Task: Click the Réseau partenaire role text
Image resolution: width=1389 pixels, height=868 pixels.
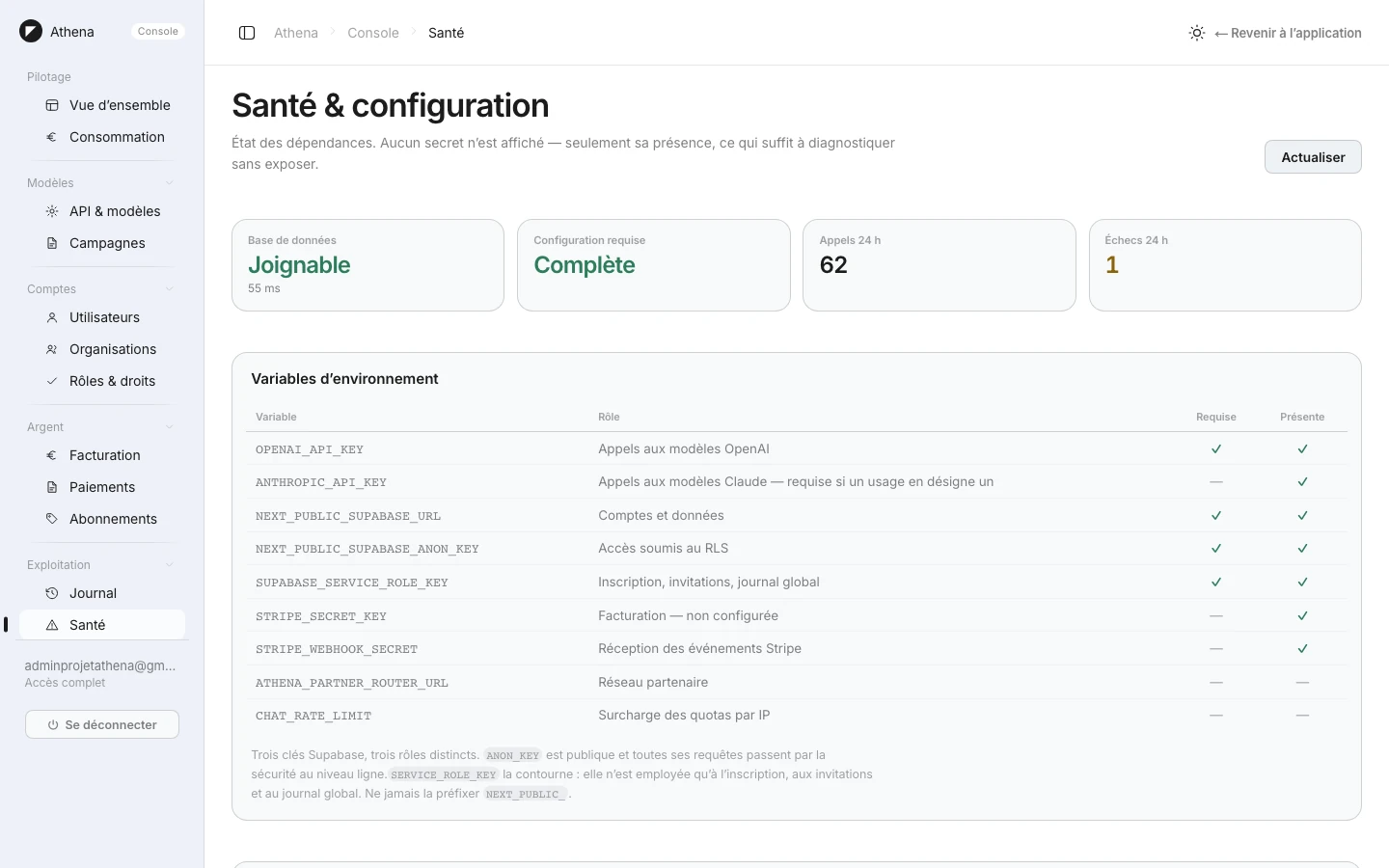Action: (653, 682)
